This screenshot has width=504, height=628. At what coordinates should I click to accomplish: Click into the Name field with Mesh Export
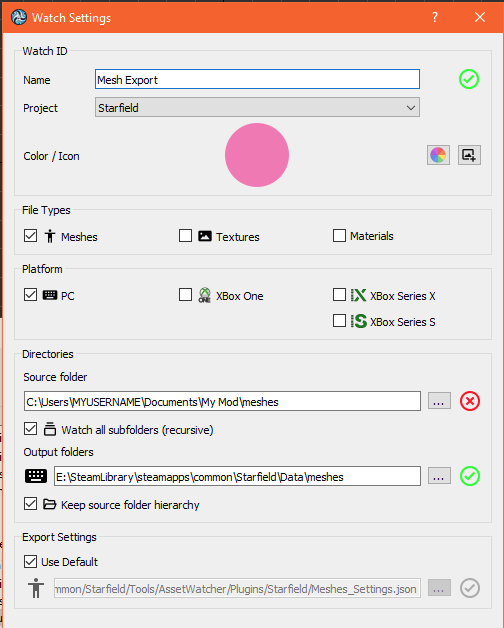click(x=257, y=79)
